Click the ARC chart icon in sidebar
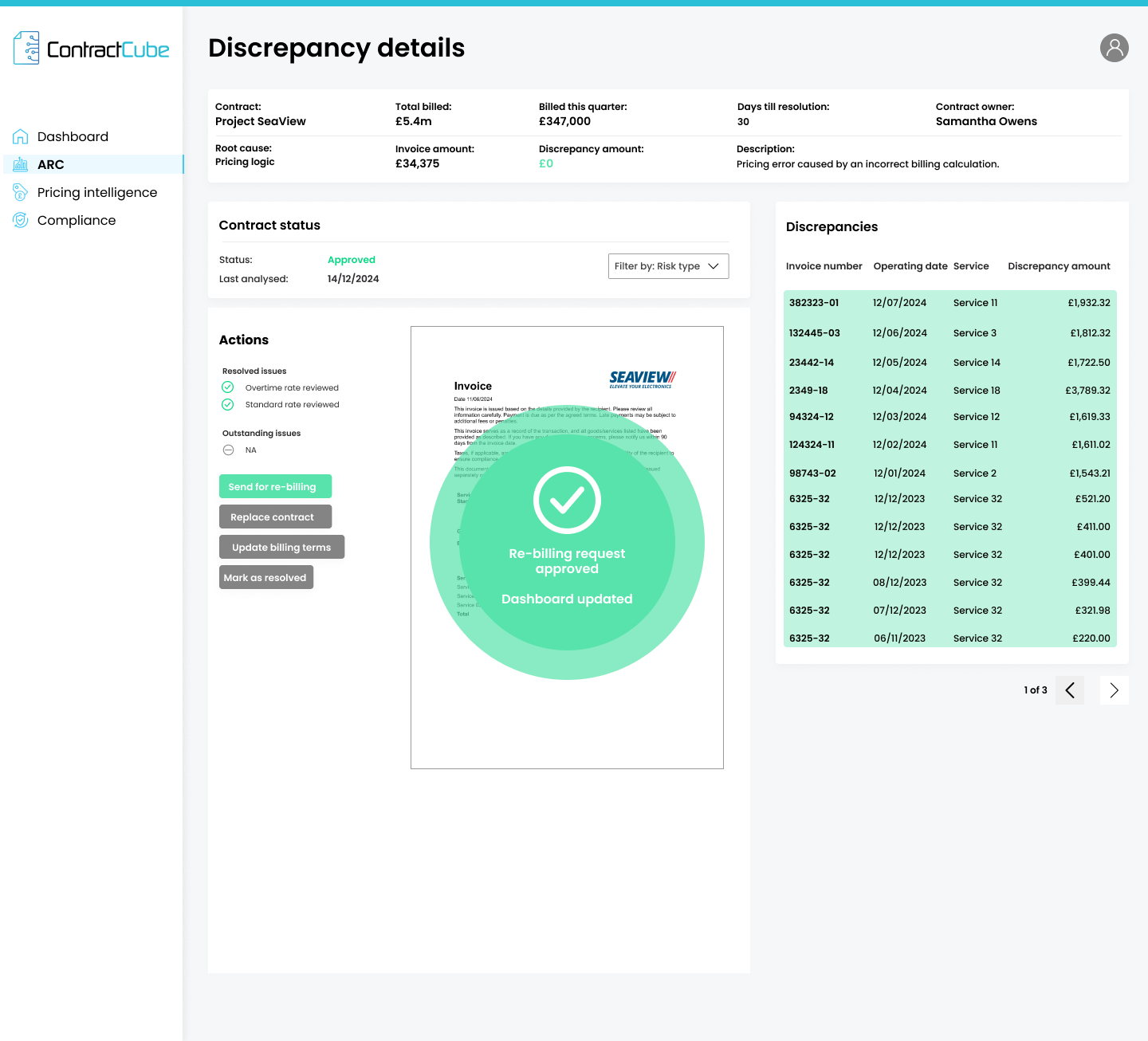 click(x=21, y=164)
